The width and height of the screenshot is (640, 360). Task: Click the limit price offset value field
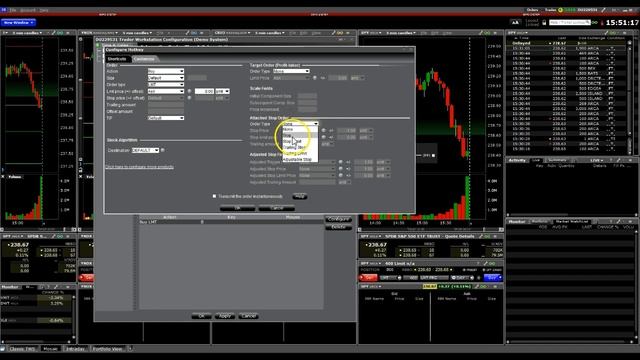(x=204, y=91)
